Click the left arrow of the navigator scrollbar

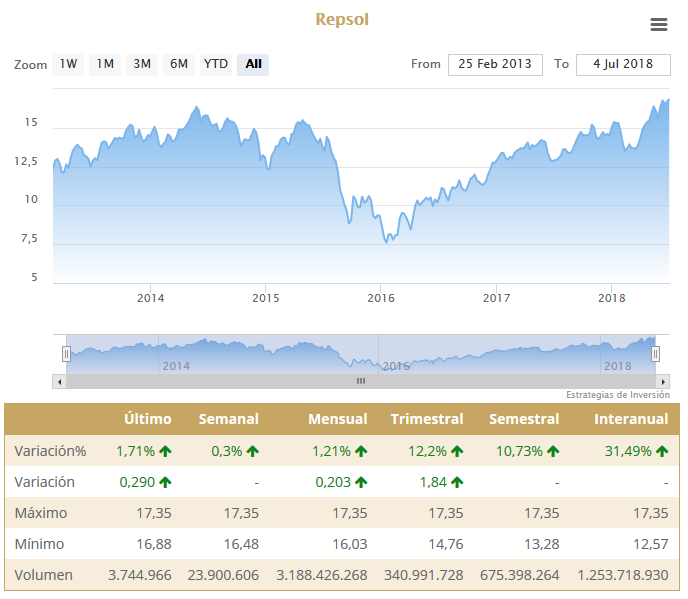coord(59,381)
